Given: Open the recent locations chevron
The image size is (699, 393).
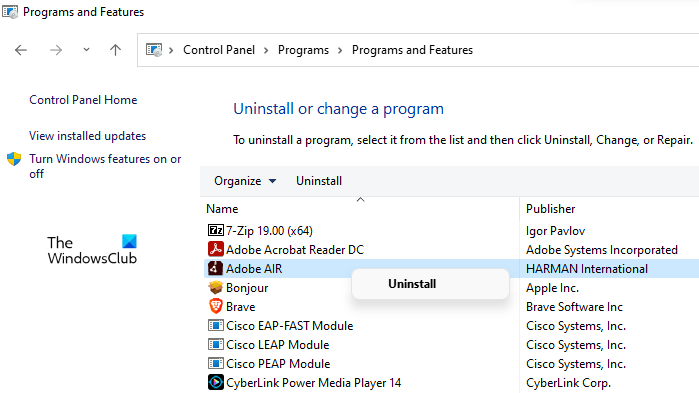Looking at the screenshot, I should (86, 50).
